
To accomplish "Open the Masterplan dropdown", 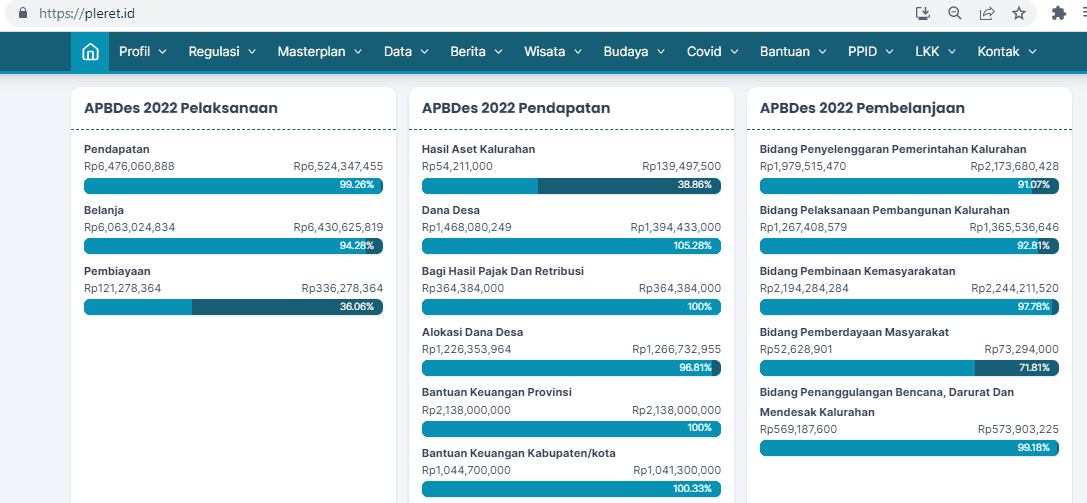I will tap(320, 52).
